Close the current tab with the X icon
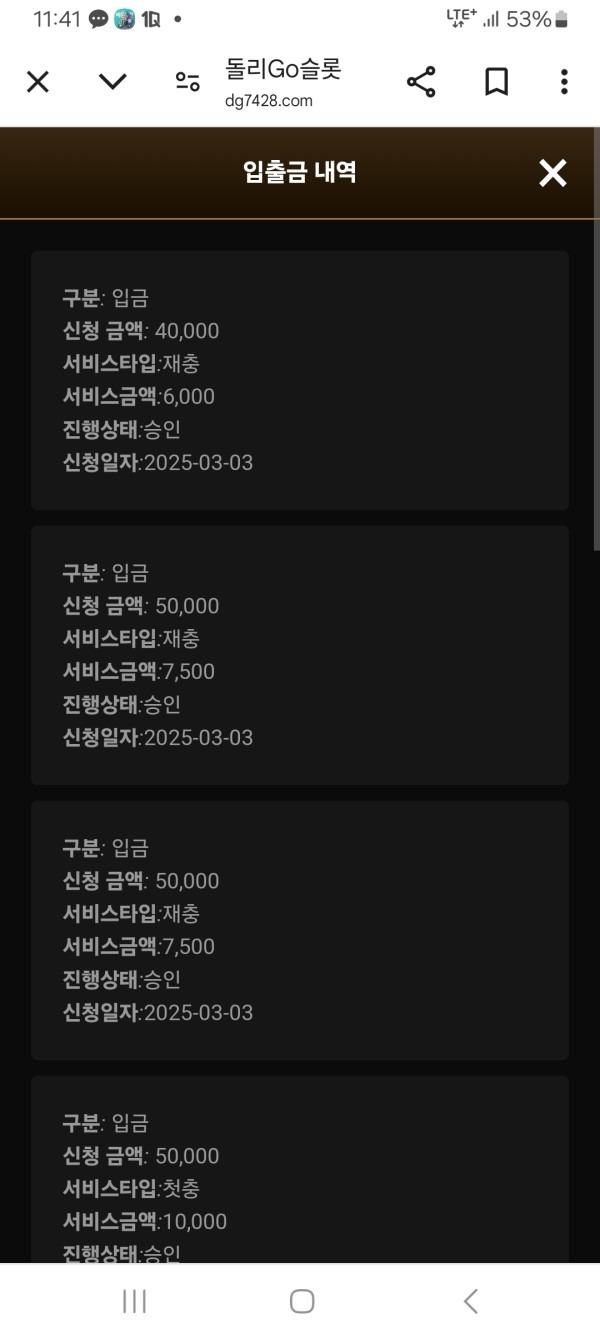 (x=37, y=81)
